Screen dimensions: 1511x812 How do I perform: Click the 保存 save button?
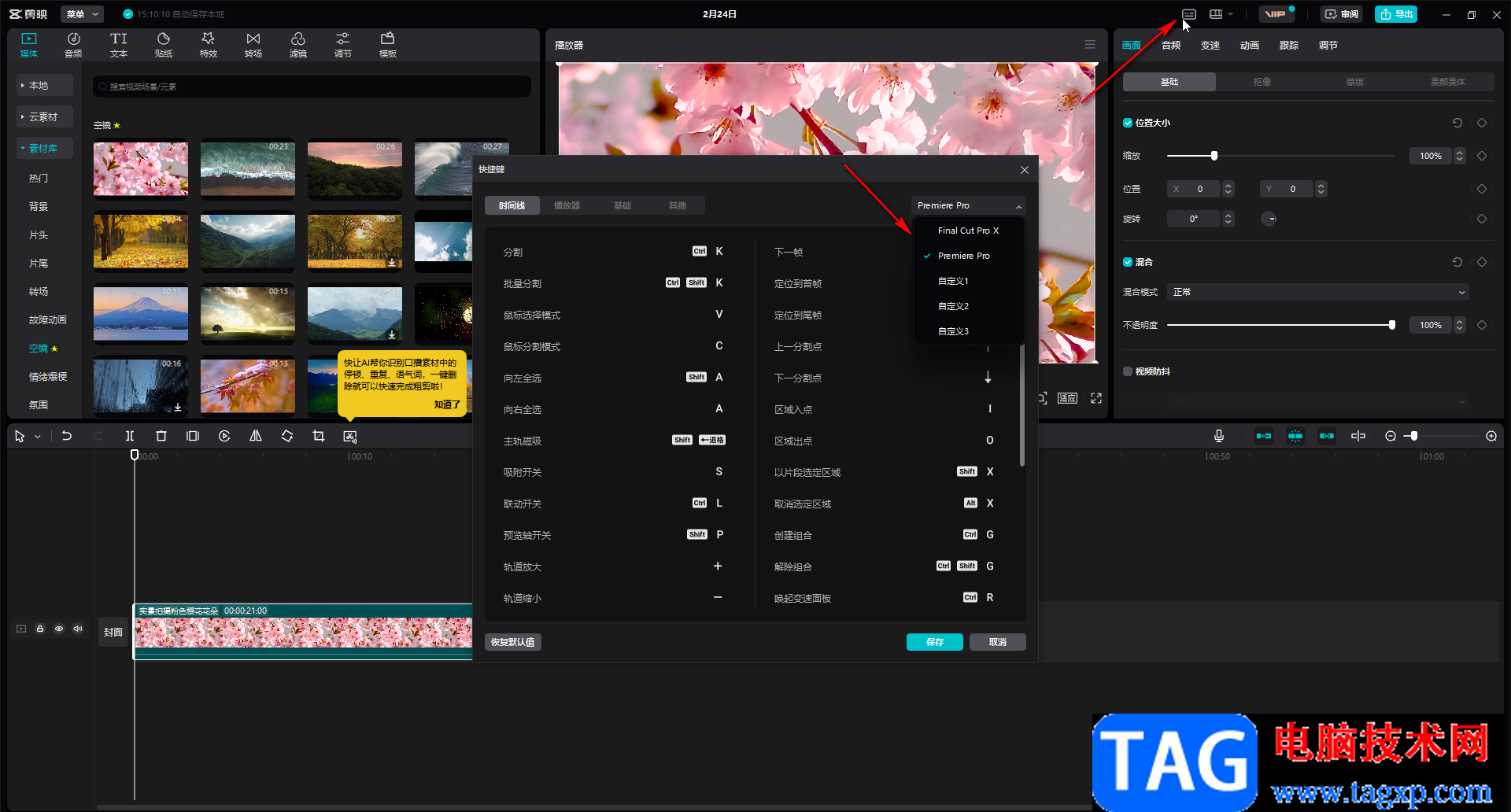click(x=935, y=642)
